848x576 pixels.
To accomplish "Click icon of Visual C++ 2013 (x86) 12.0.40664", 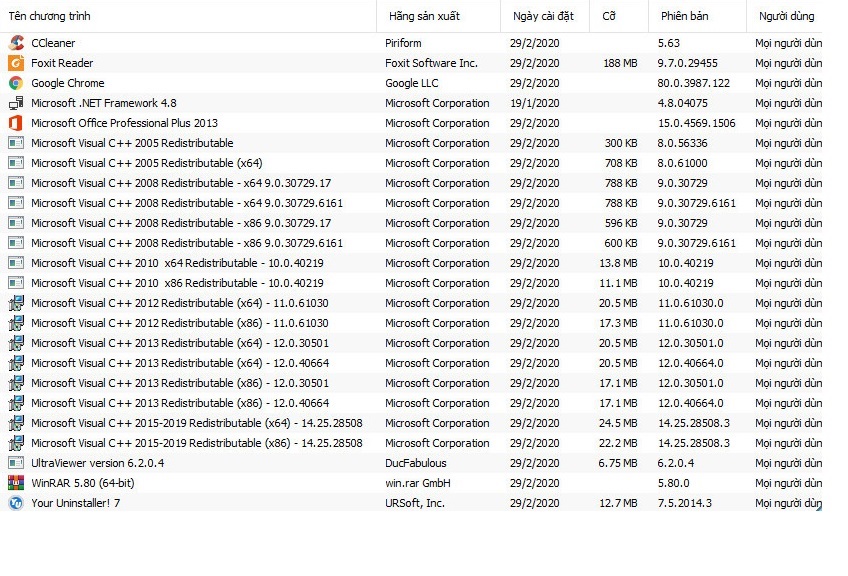I will pyautogui.click(x=16, y=403).
